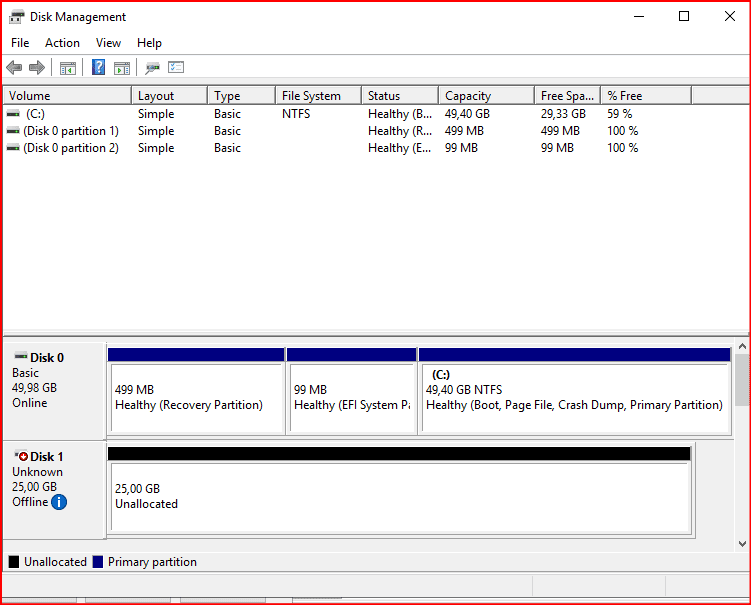Open the Help question mark icon
This screenshot has height=605, width=751.
click(x=99, y=68)
